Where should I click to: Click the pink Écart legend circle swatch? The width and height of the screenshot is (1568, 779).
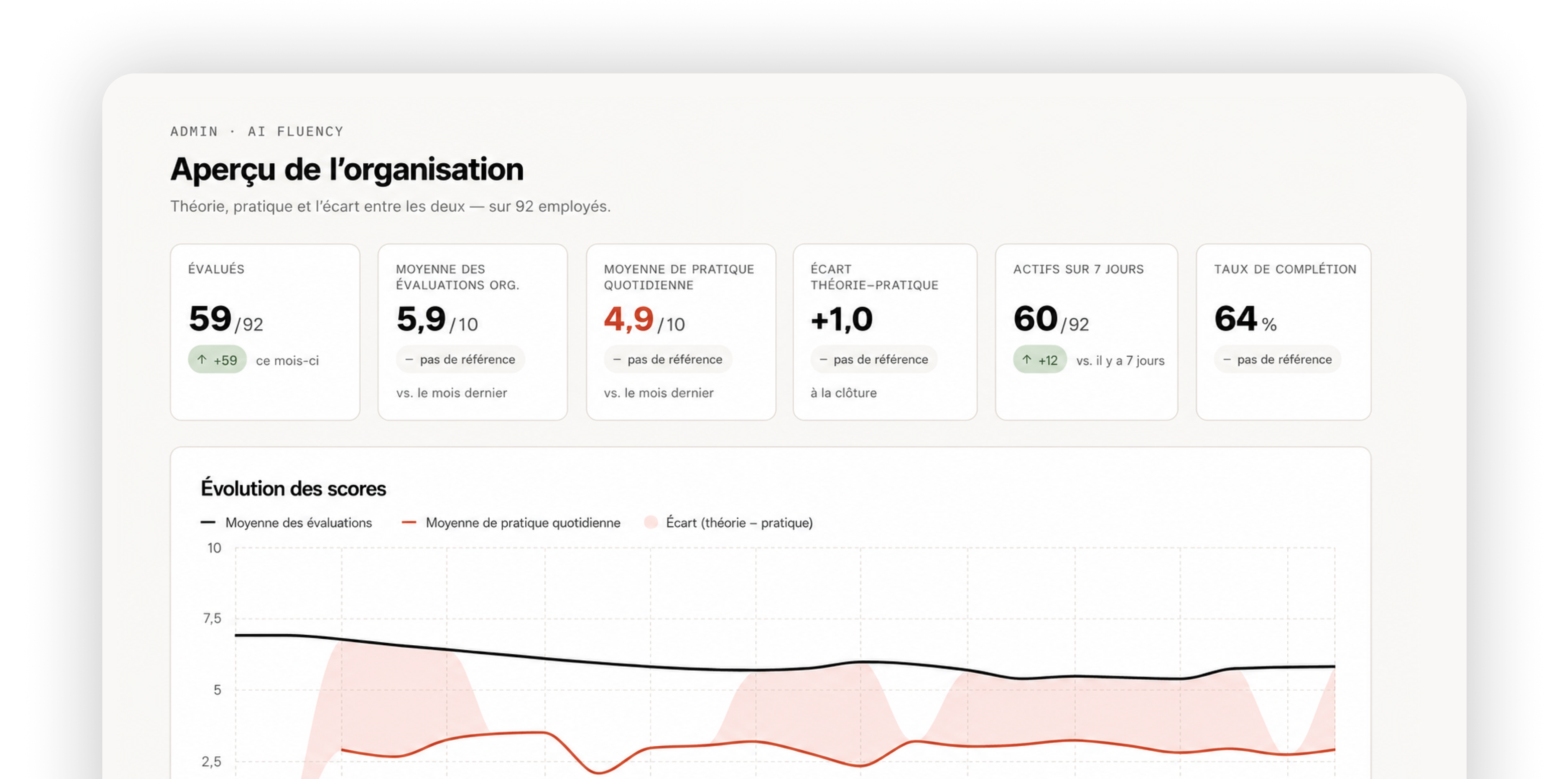[x=651, y=522]
